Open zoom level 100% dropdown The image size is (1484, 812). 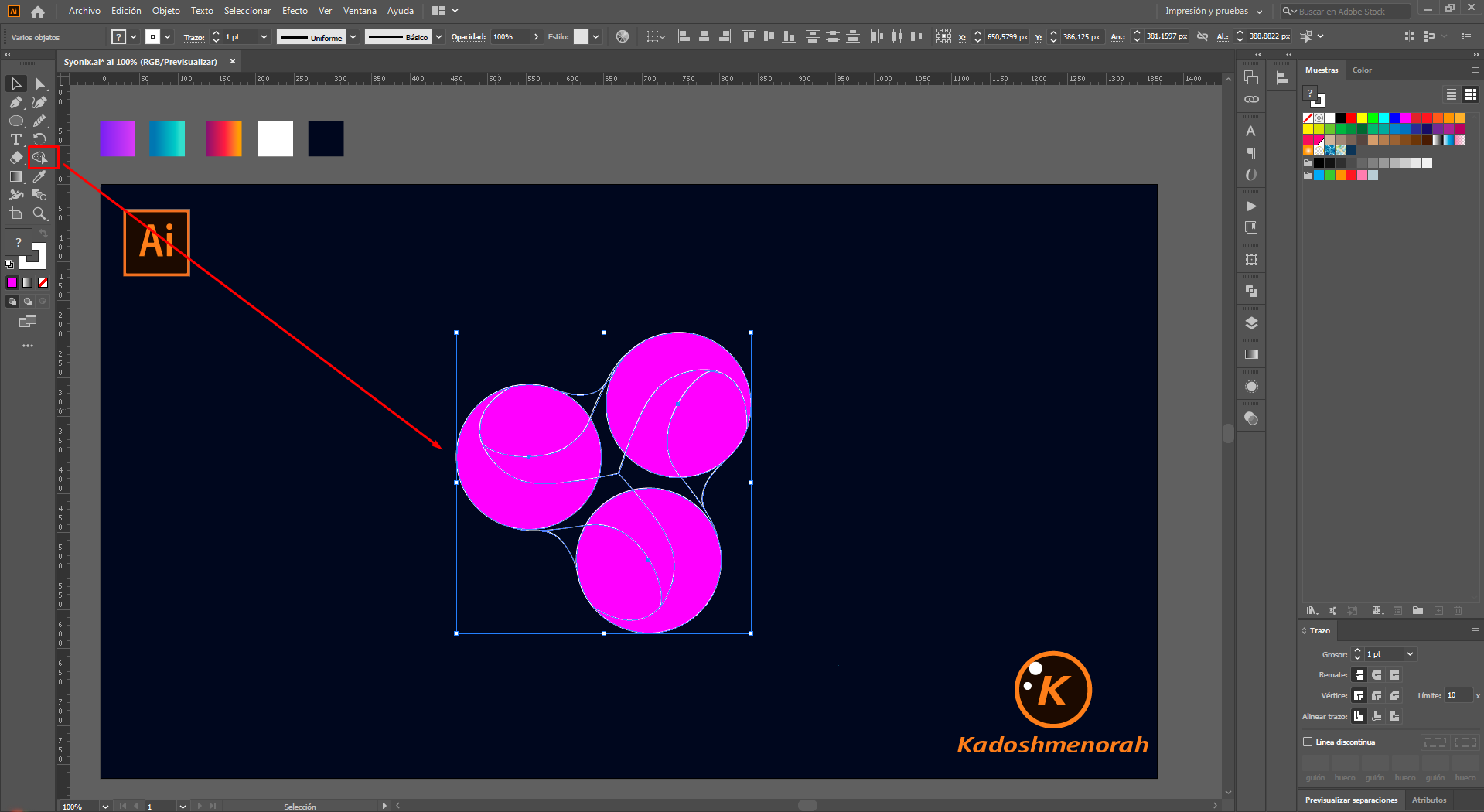click(x=105, y=806)
